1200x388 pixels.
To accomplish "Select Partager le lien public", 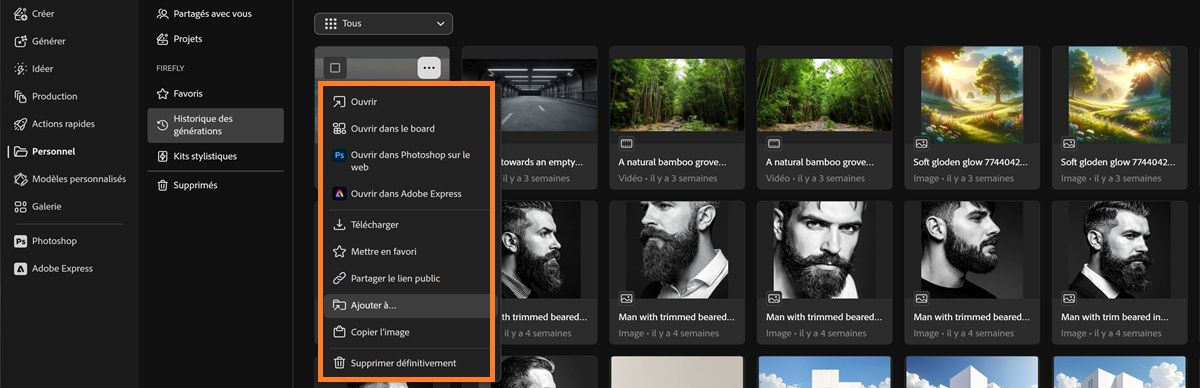I will (x=406, y=278).
